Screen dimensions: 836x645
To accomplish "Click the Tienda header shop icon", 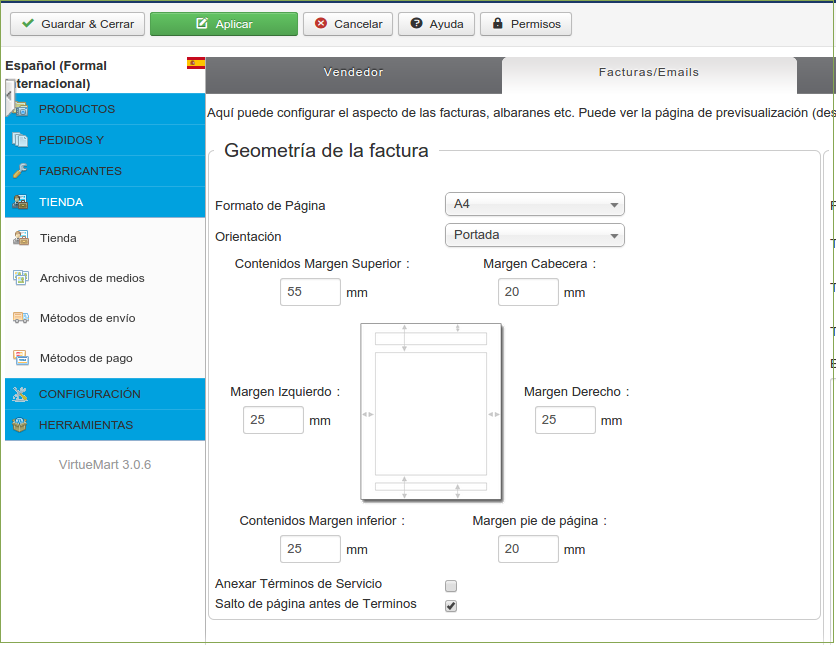I will coord(20,202).
